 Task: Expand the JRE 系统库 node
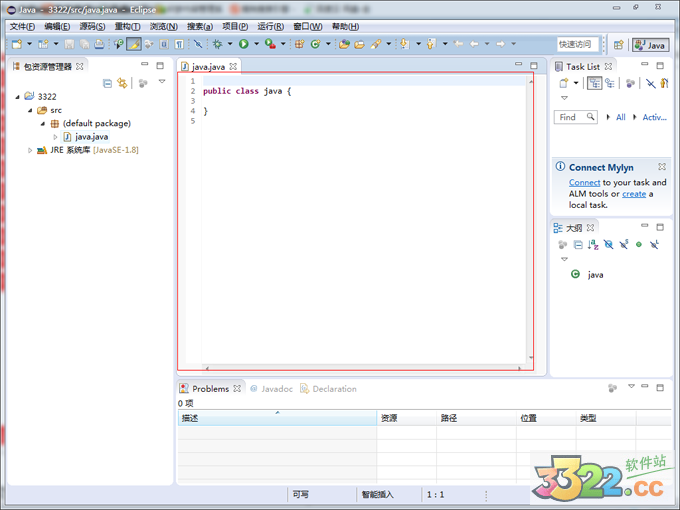(30, 150)
